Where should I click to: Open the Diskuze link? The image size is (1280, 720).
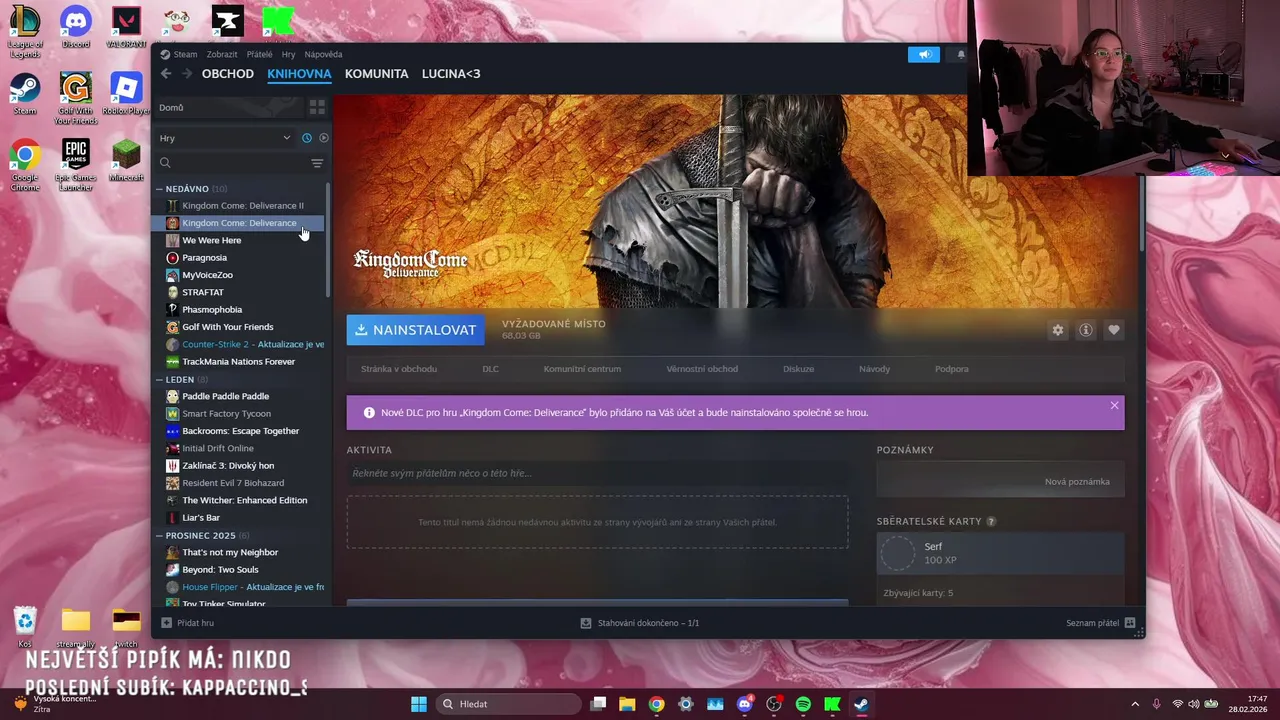click(x=798, y=369)
